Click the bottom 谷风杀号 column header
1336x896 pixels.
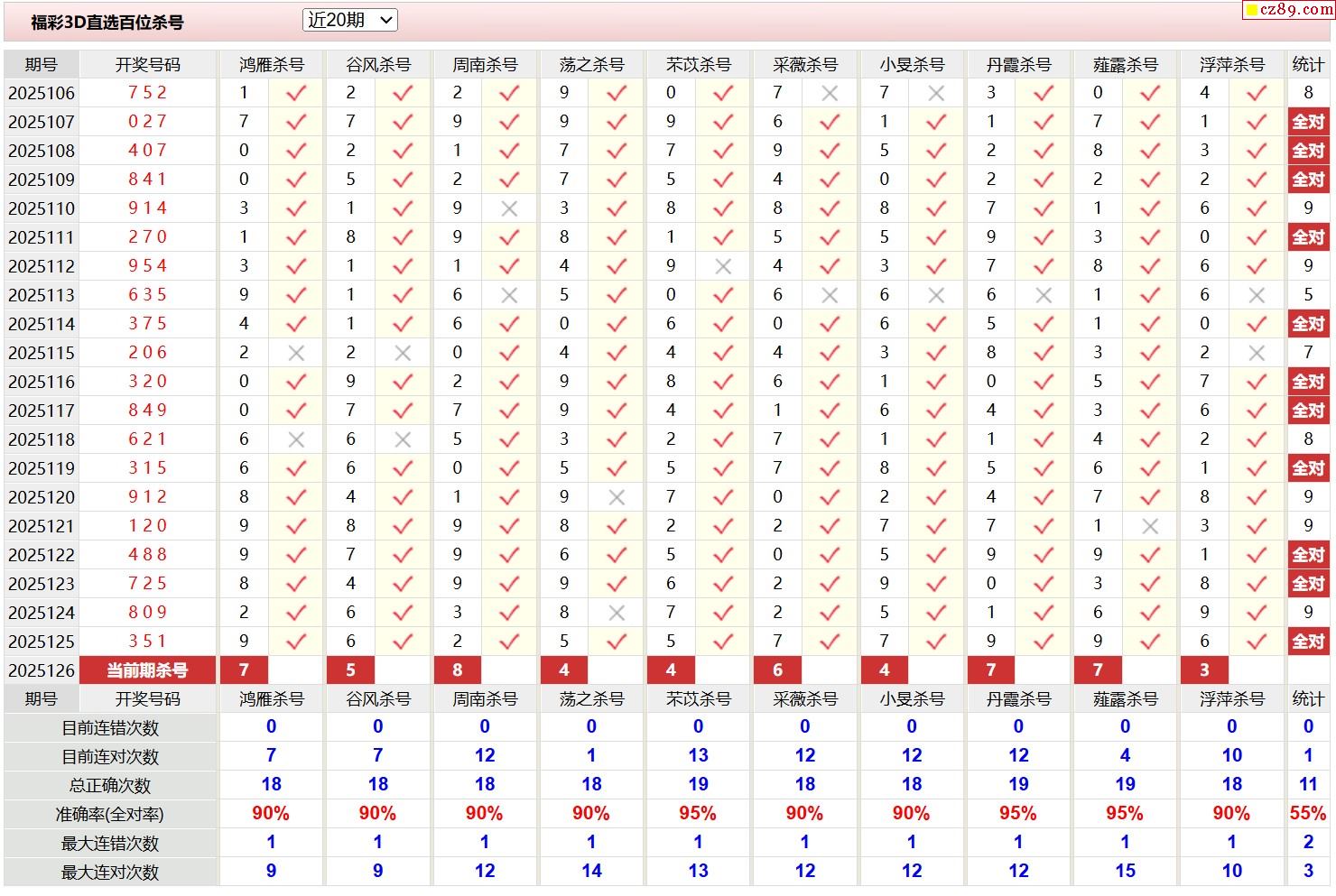(x=378, y=699)
